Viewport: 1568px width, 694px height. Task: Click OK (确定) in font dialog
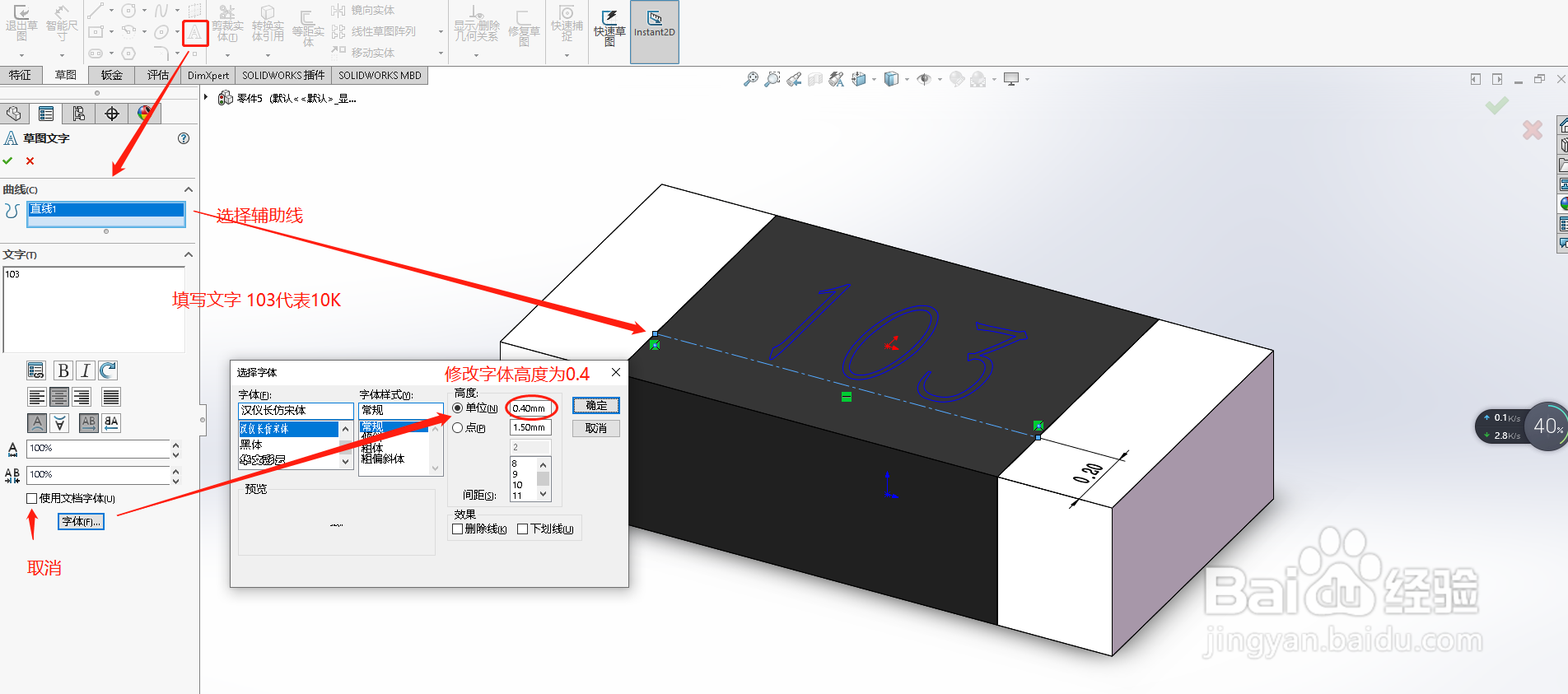pos(596,406)
